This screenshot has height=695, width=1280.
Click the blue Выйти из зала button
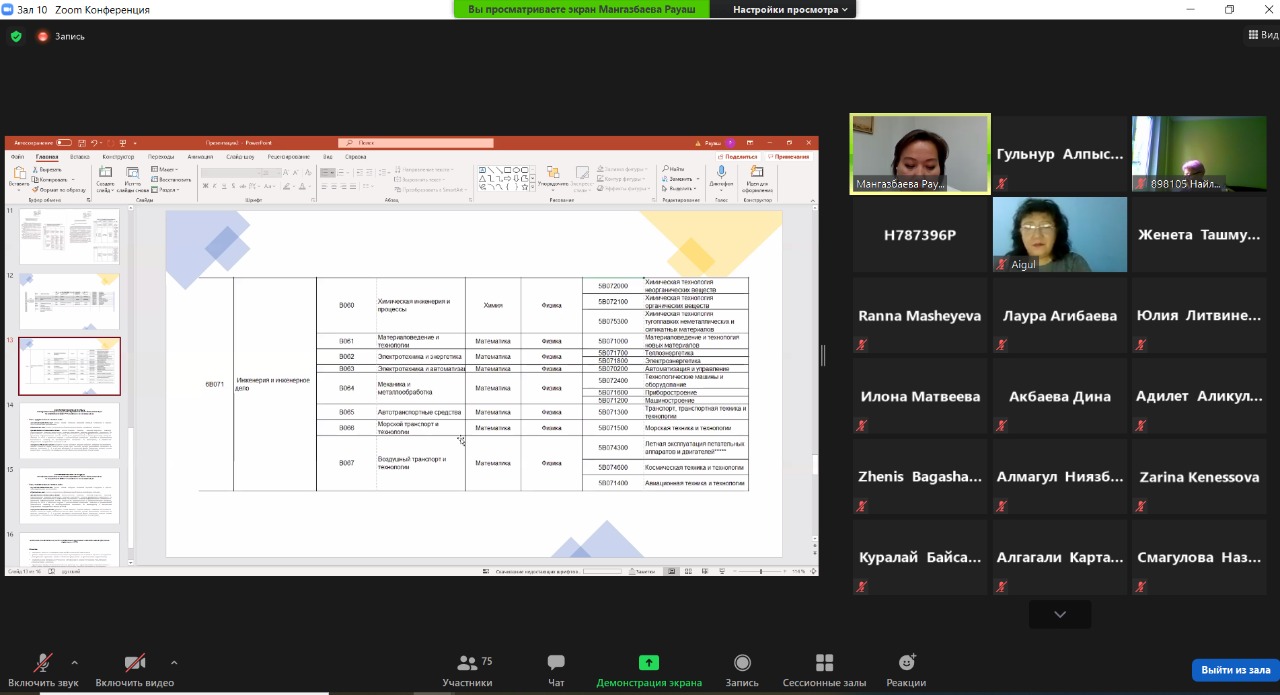tap(1235, 670)
